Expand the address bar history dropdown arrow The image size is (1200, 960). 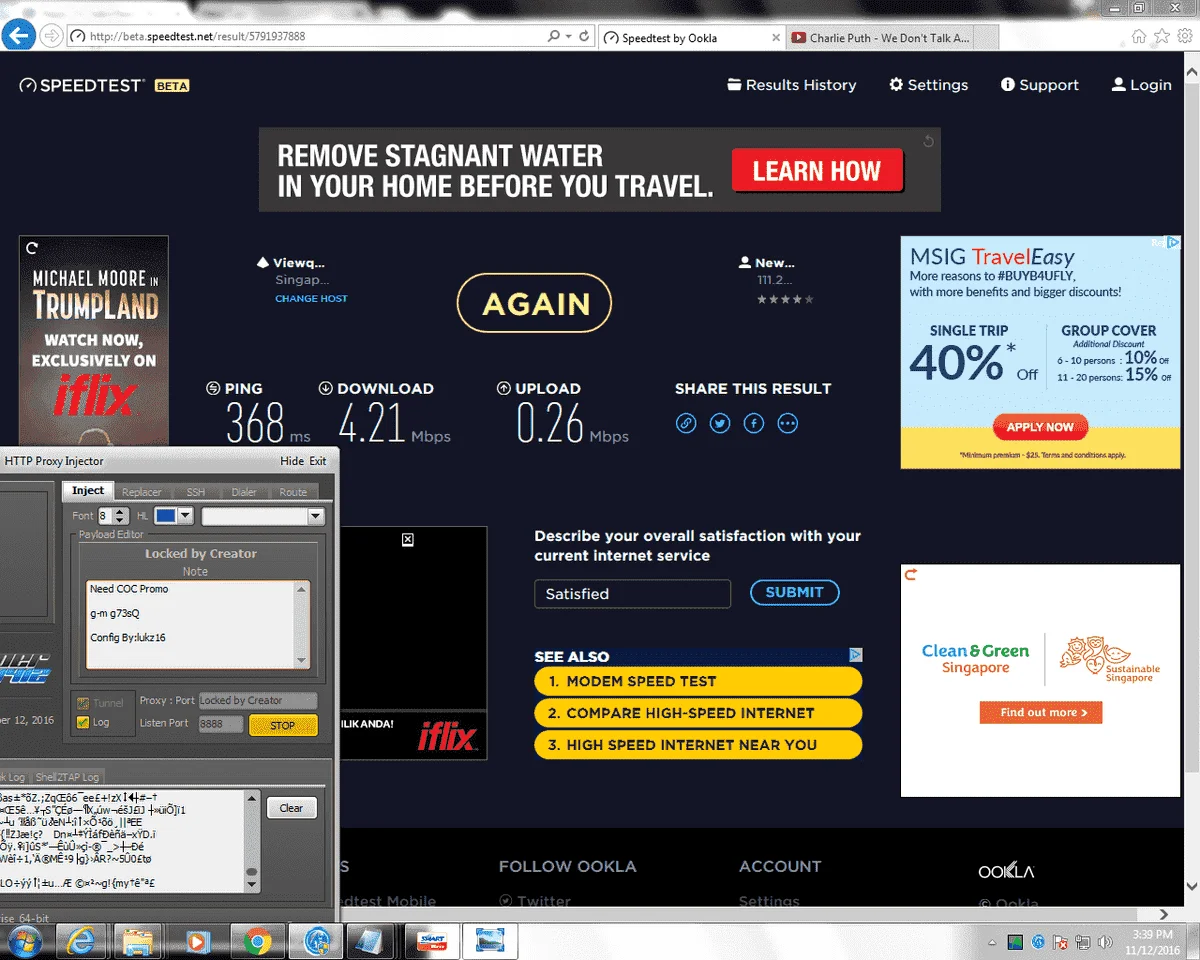569,36
